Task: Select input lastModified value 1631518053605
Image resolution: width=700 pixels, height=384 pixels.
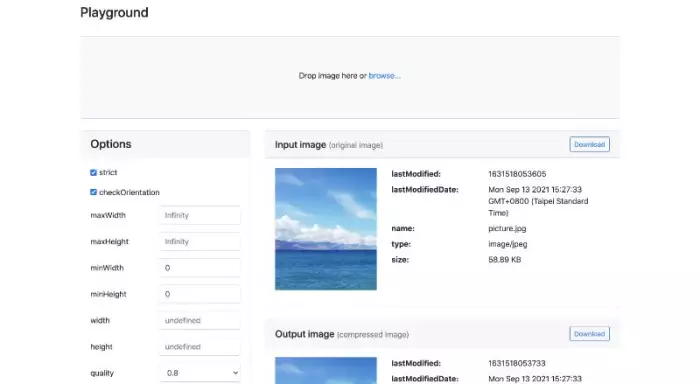Action: click(517, 174)
